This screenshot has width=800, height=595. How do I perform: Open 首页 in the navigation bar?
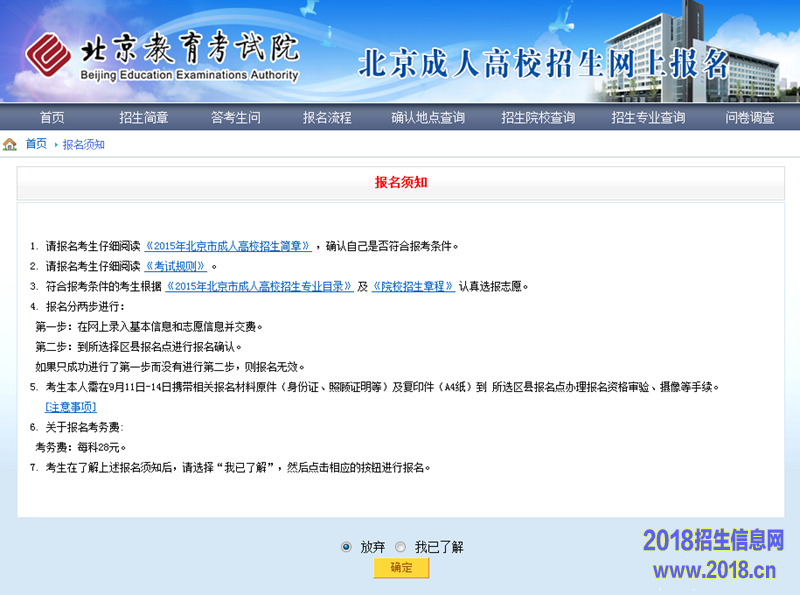pos(52,117)
